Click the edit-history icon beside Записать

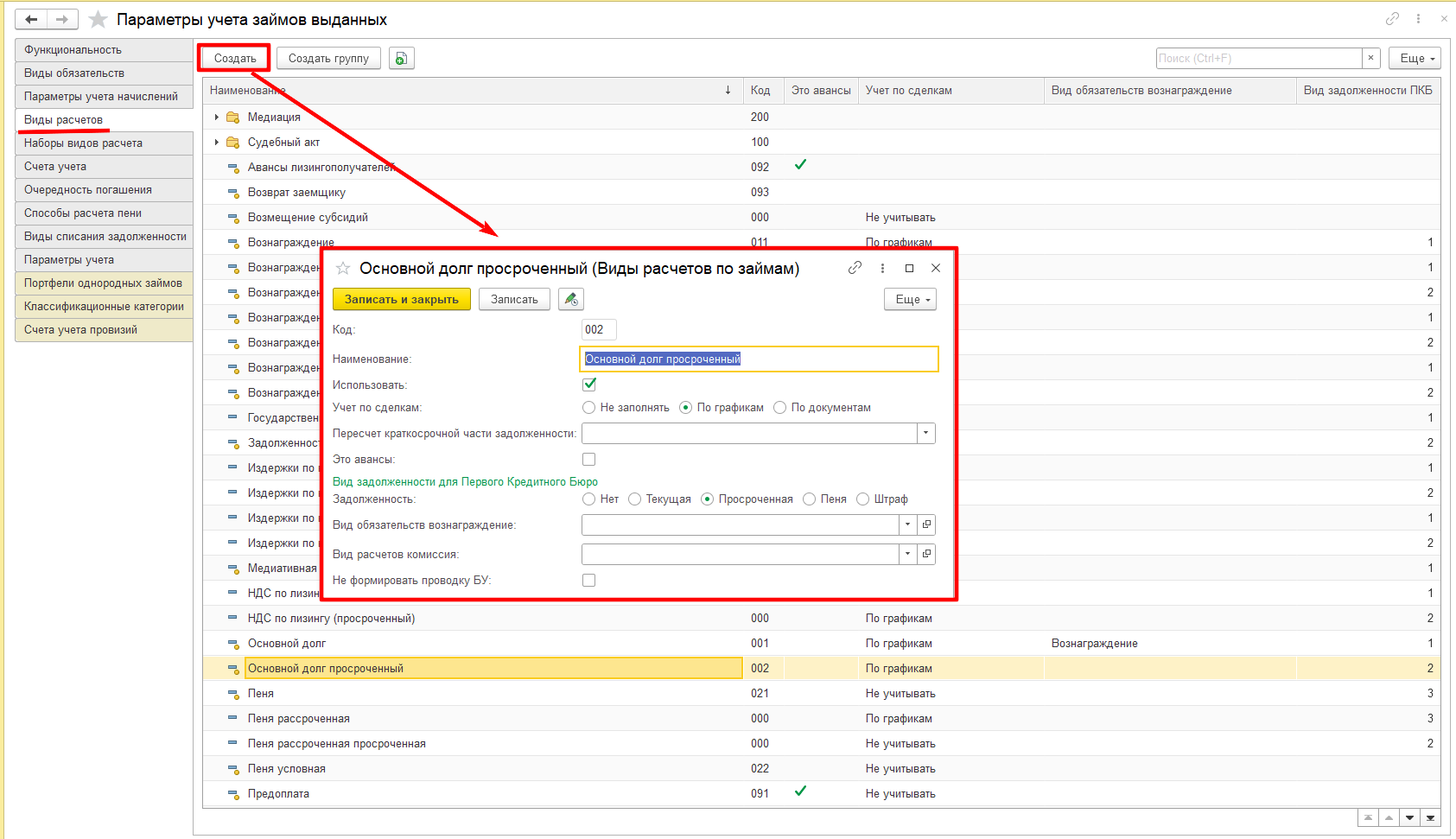[570, 300]
